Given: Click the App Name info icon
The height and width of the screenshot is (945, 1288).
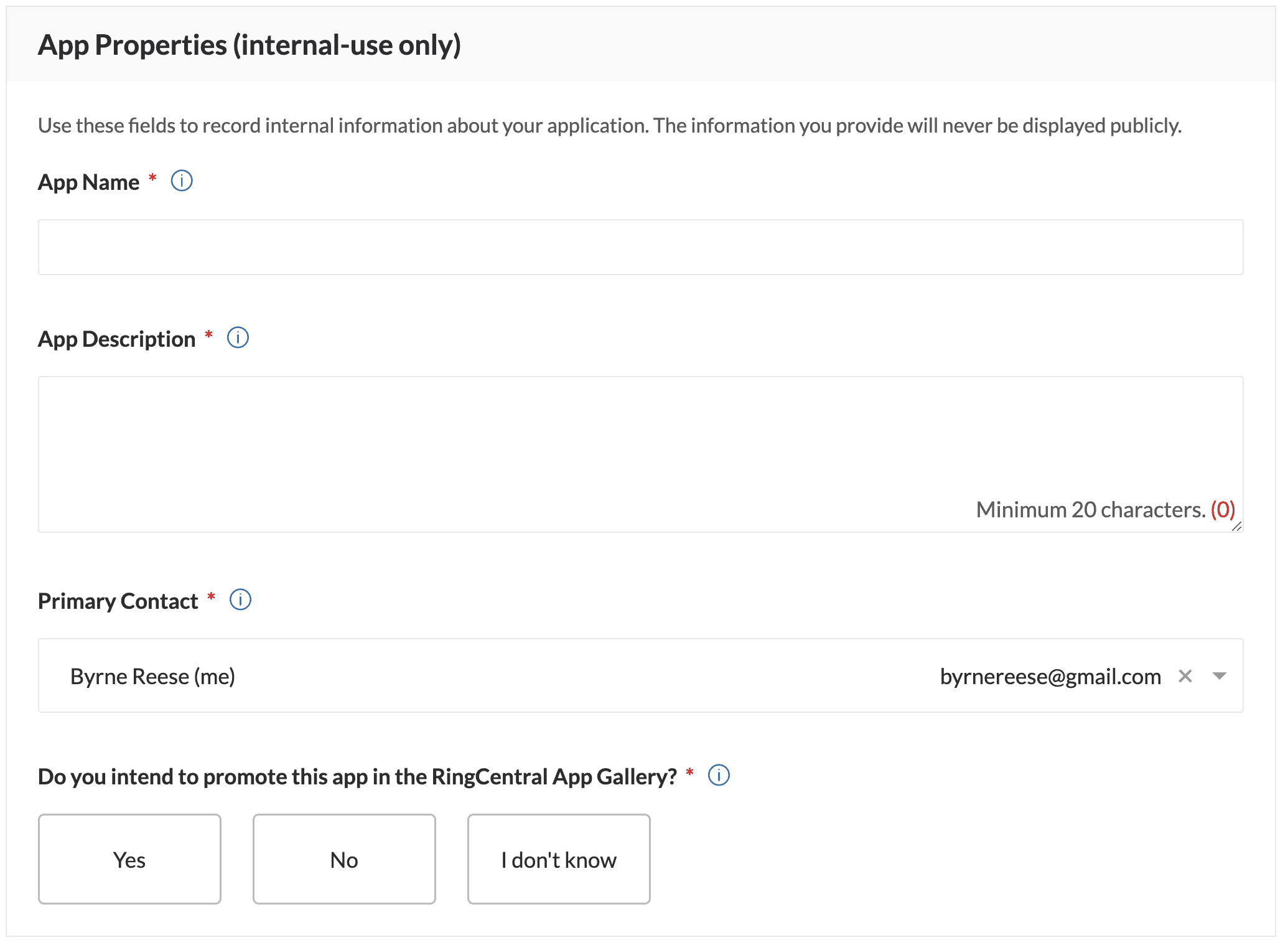Looking at the screenshot, I should 182,181.
